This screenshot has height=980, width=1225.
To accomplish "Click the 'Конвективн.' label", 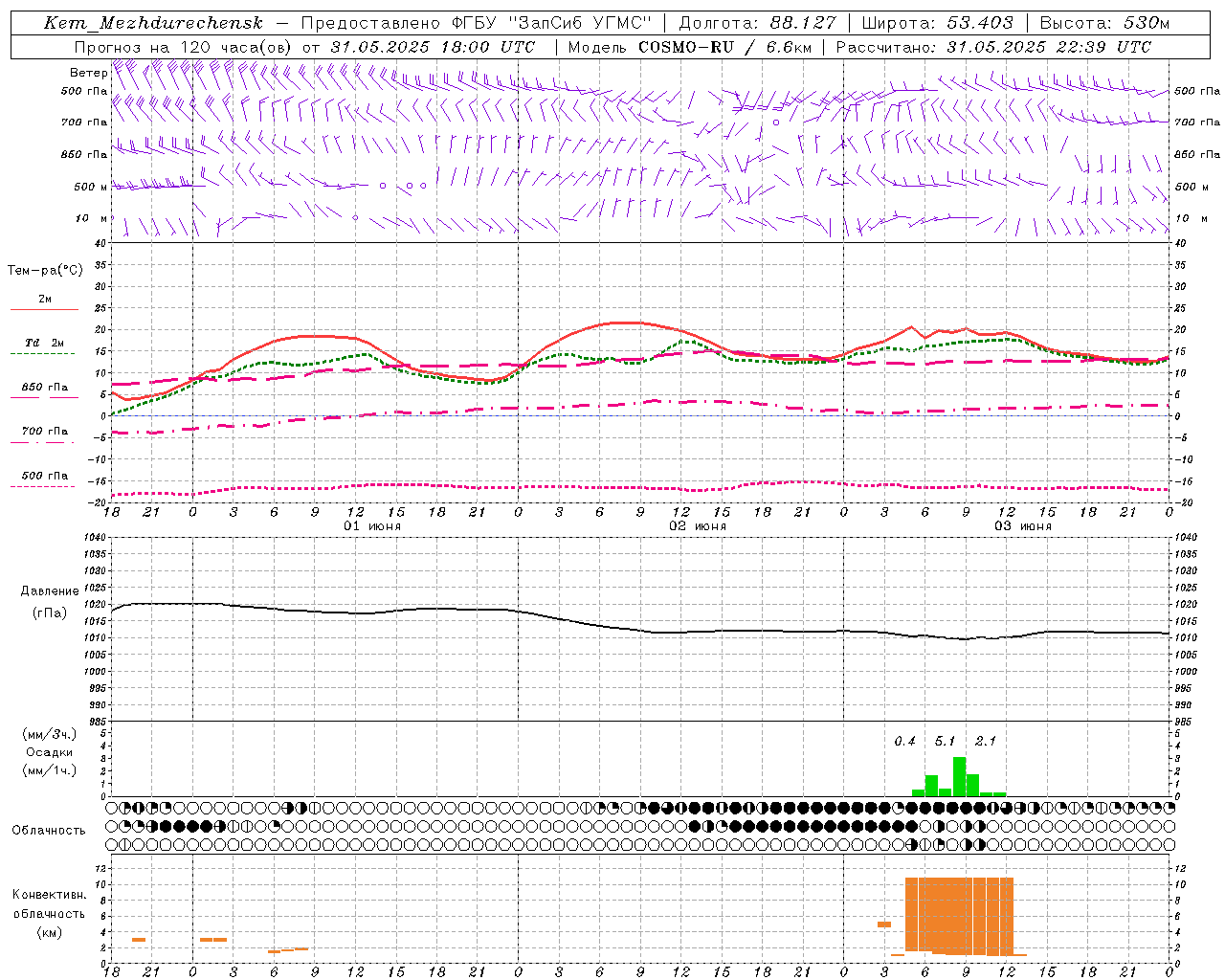I will click(49, 895).
